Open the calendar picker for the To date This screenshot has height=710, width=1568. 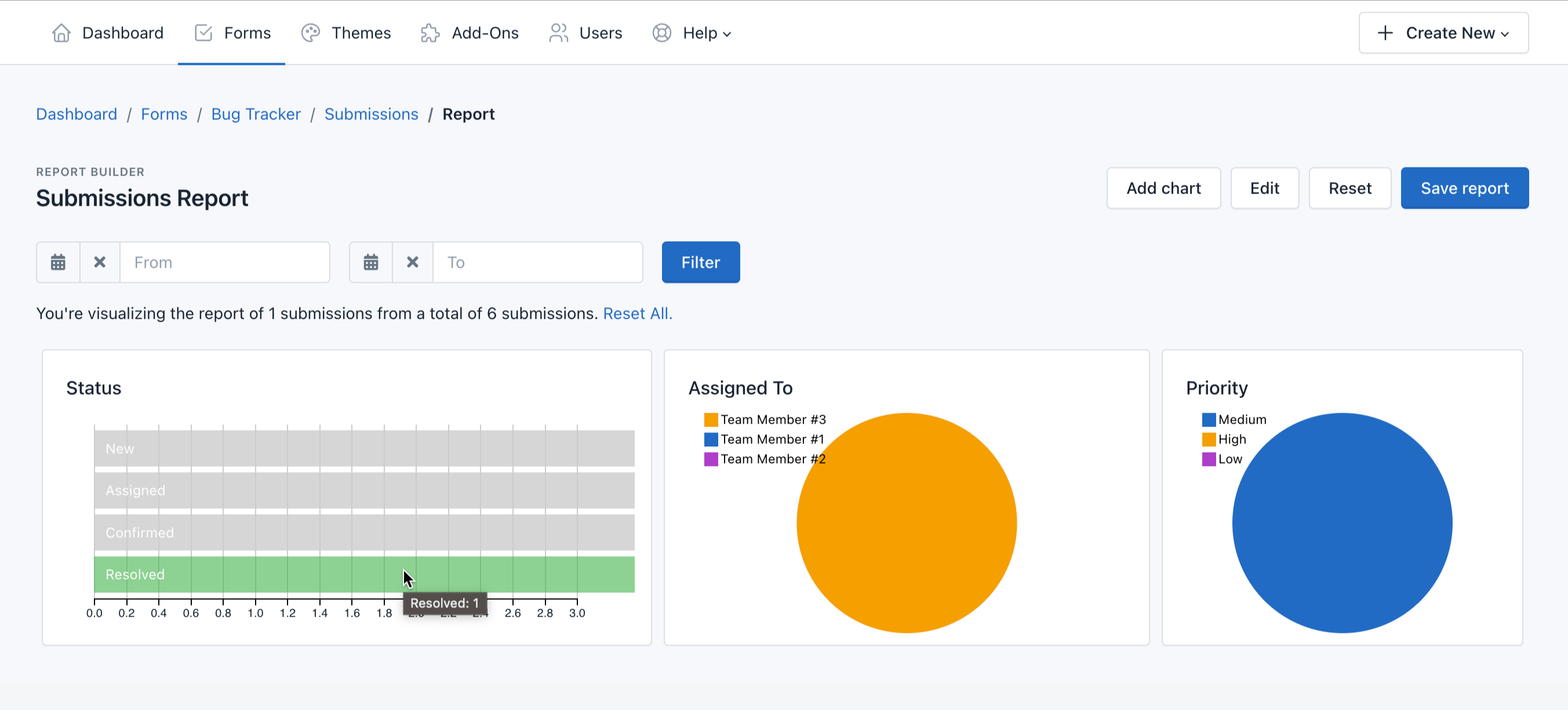[x=370, y=262]
